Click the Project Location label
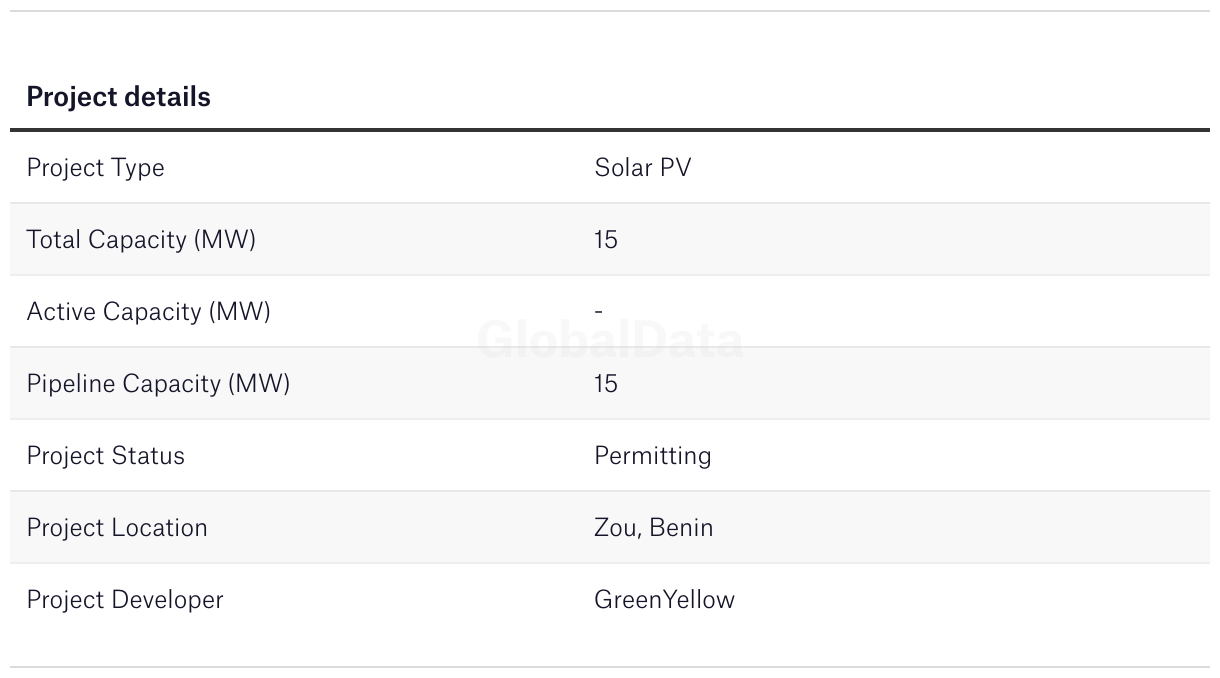Viewport: 1220px width, 678px height. [117, 528]
